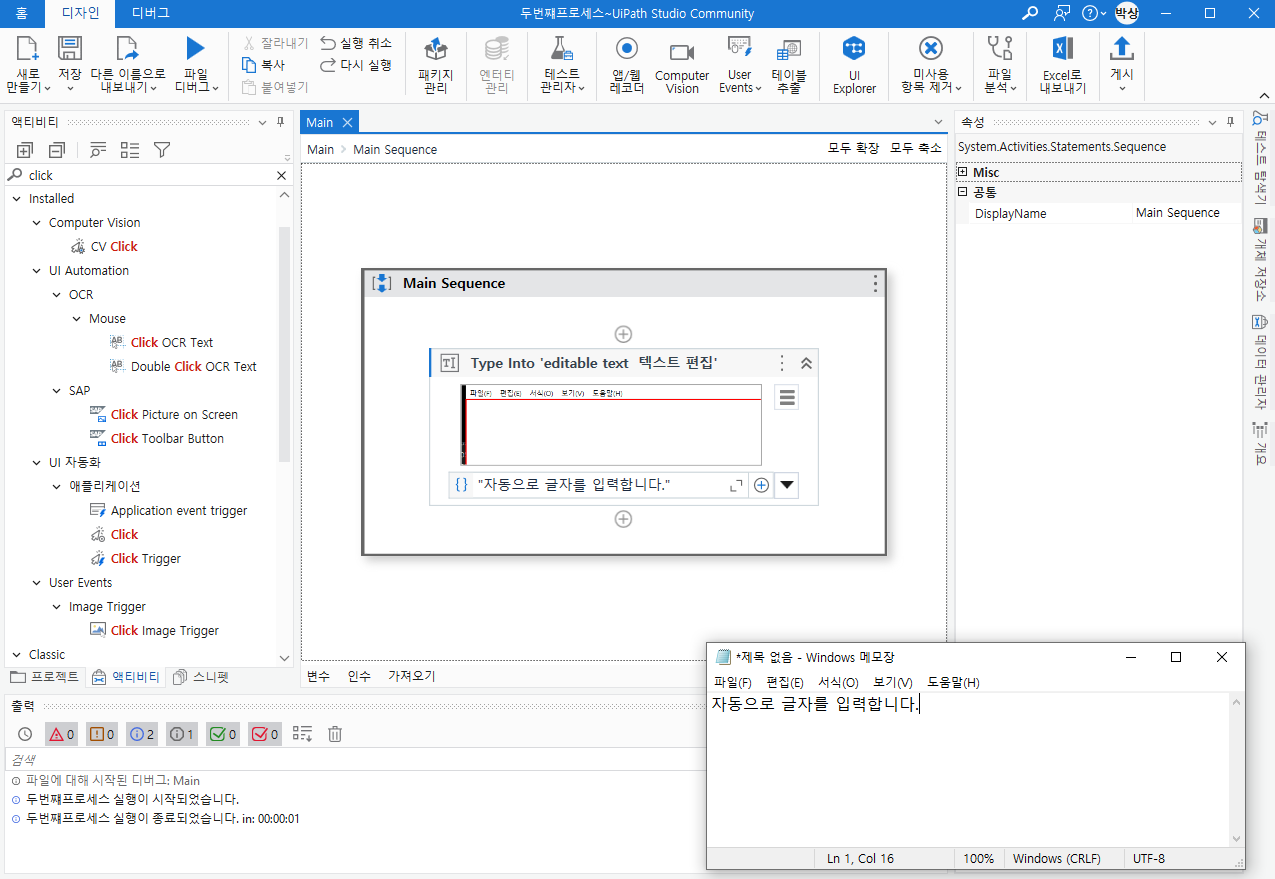Collapse the Computer Vision tree node
The width and height of the screenshot is (1275, 879).
(x=37, y=222)
